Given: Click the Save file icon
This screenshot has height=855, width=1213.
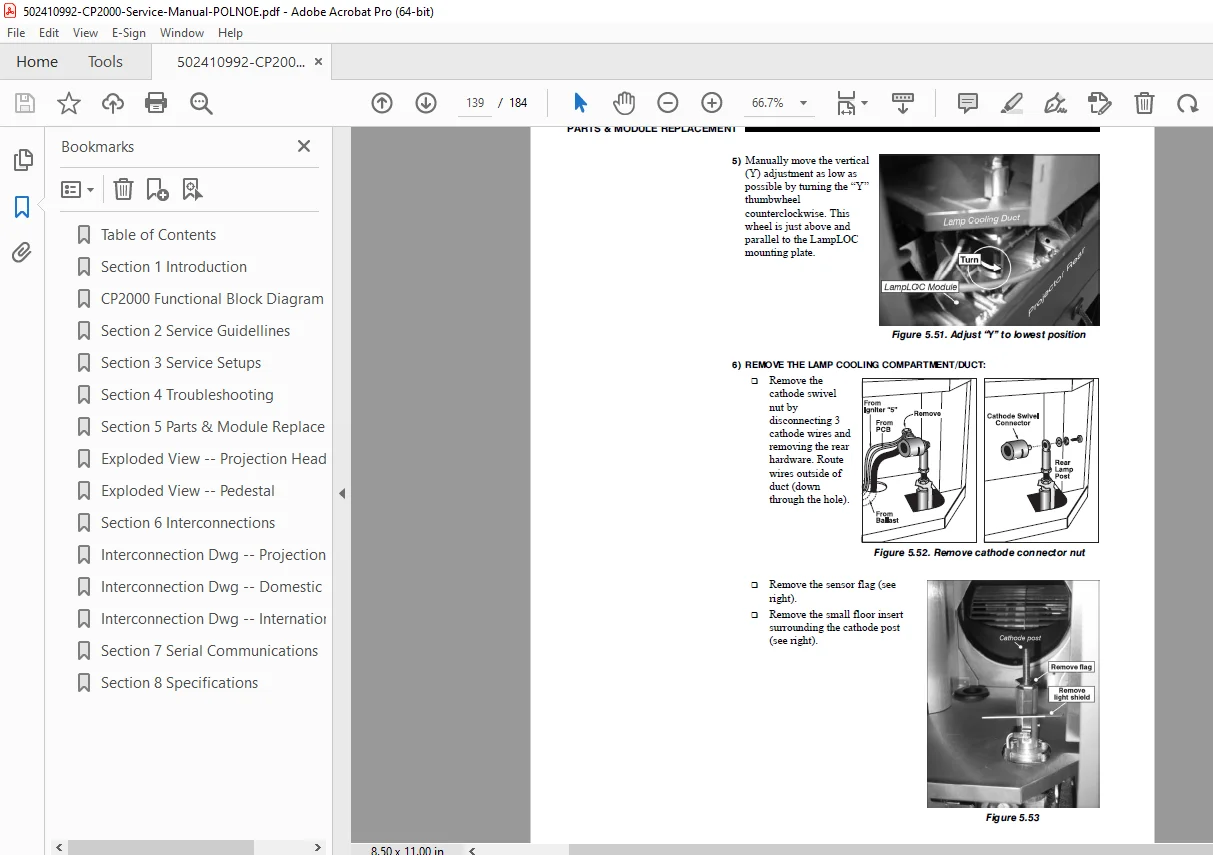Looking at the screenshot, I should [25, 103].
